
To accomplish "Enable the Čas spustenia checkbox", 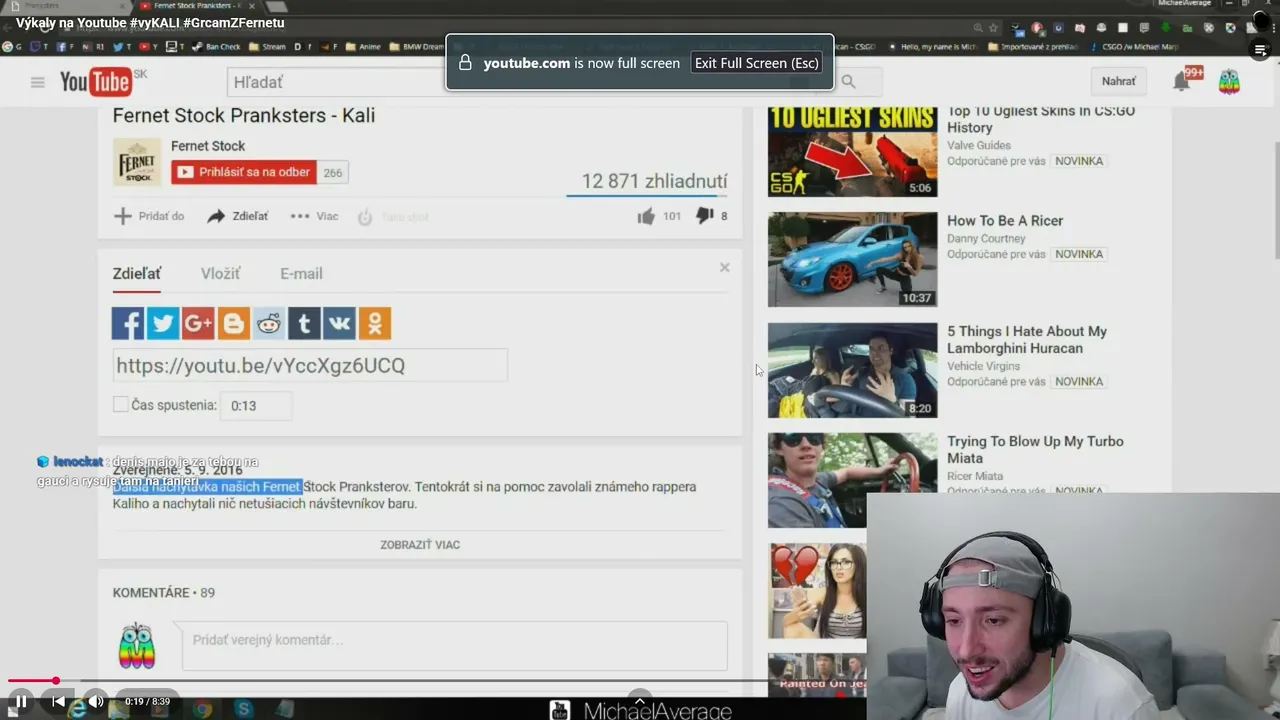I will [x=121, y=404].
